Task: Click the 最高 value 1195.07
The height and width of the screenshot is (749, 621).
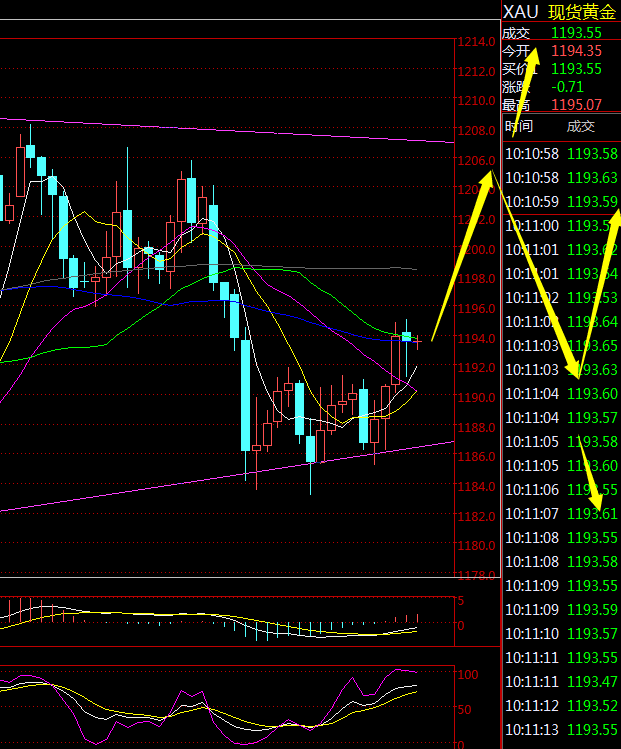Action: point(576,105)
